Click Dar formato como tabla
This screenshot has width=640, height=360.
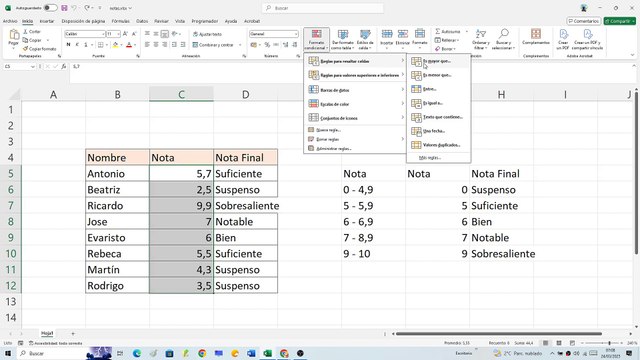[342, 40]
